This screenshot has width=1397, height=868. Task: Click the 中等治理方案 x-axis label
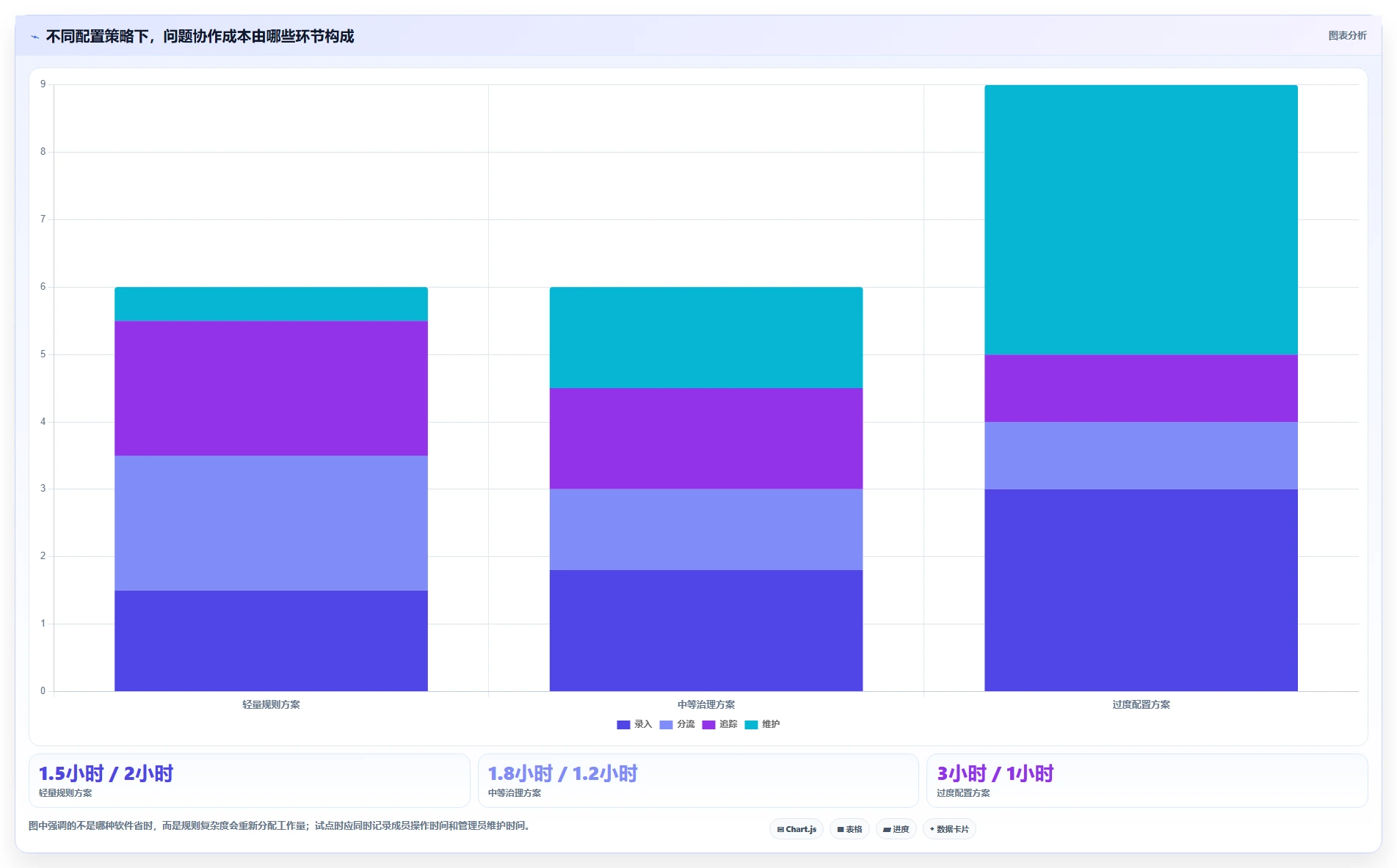pos(706,704)
